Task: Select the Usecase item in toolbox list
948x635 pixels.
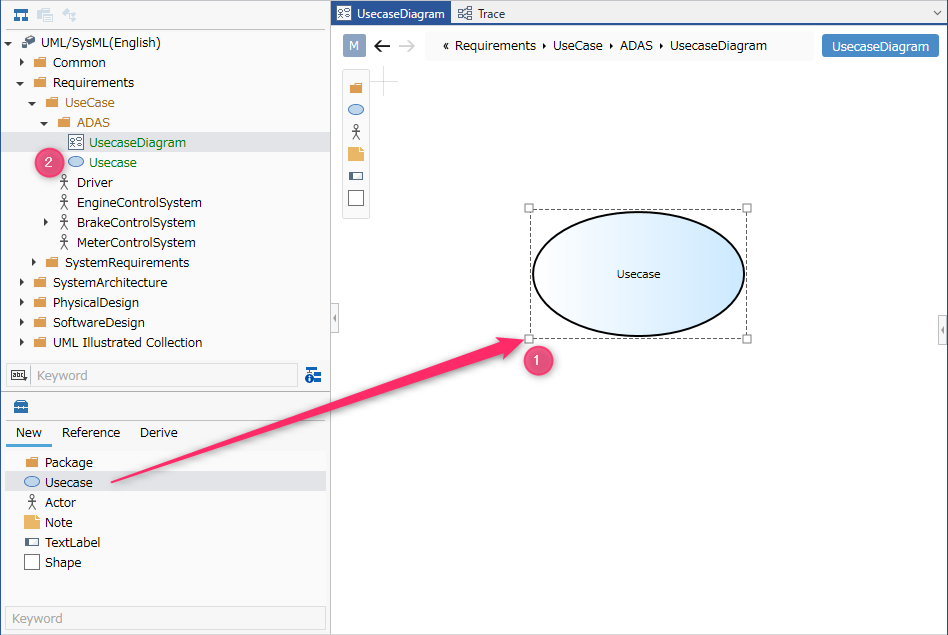Action: [x=166, y=482]
